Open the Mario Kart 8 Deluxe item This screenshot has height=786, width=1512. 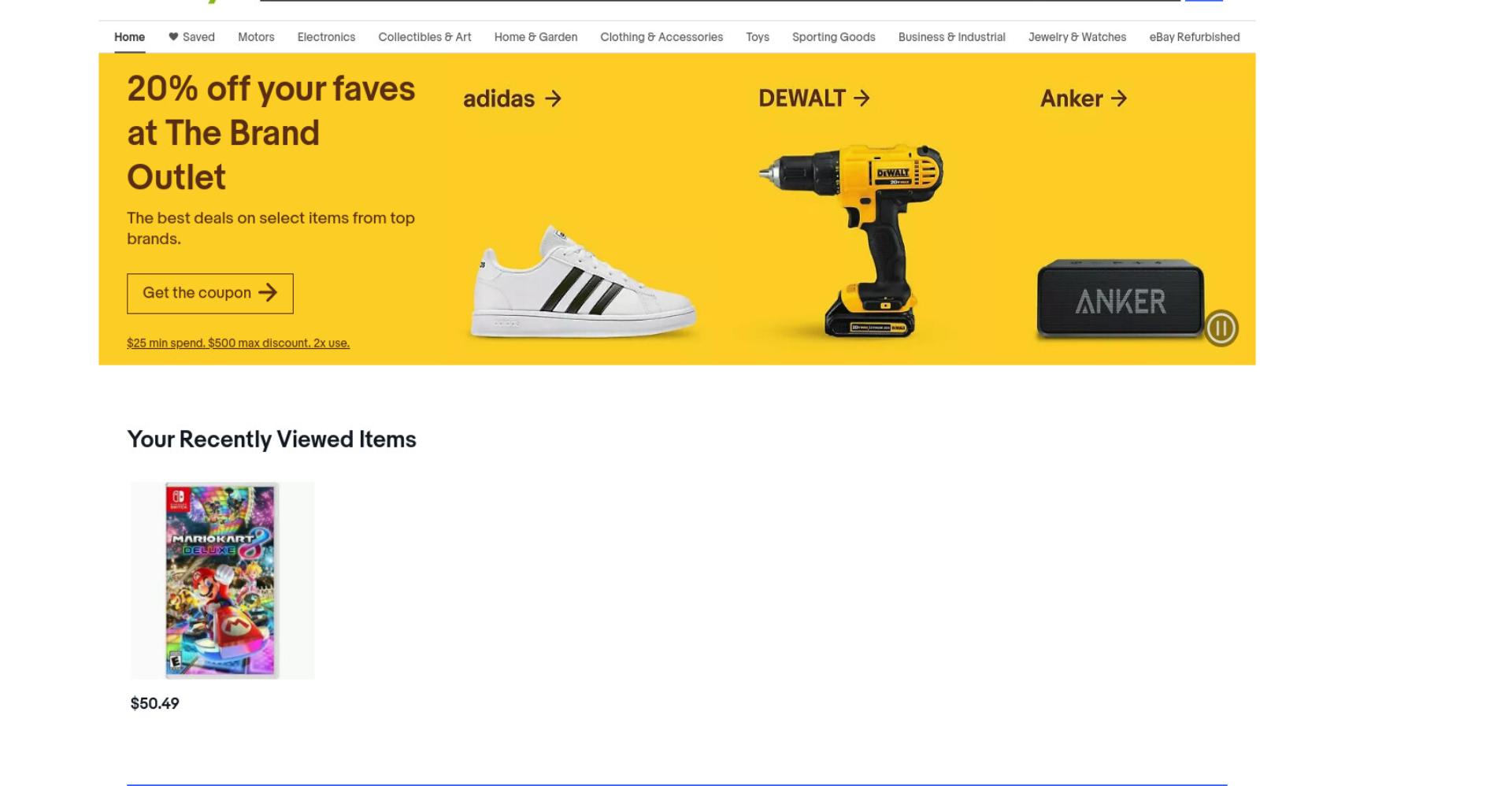(x=222, y=580)
